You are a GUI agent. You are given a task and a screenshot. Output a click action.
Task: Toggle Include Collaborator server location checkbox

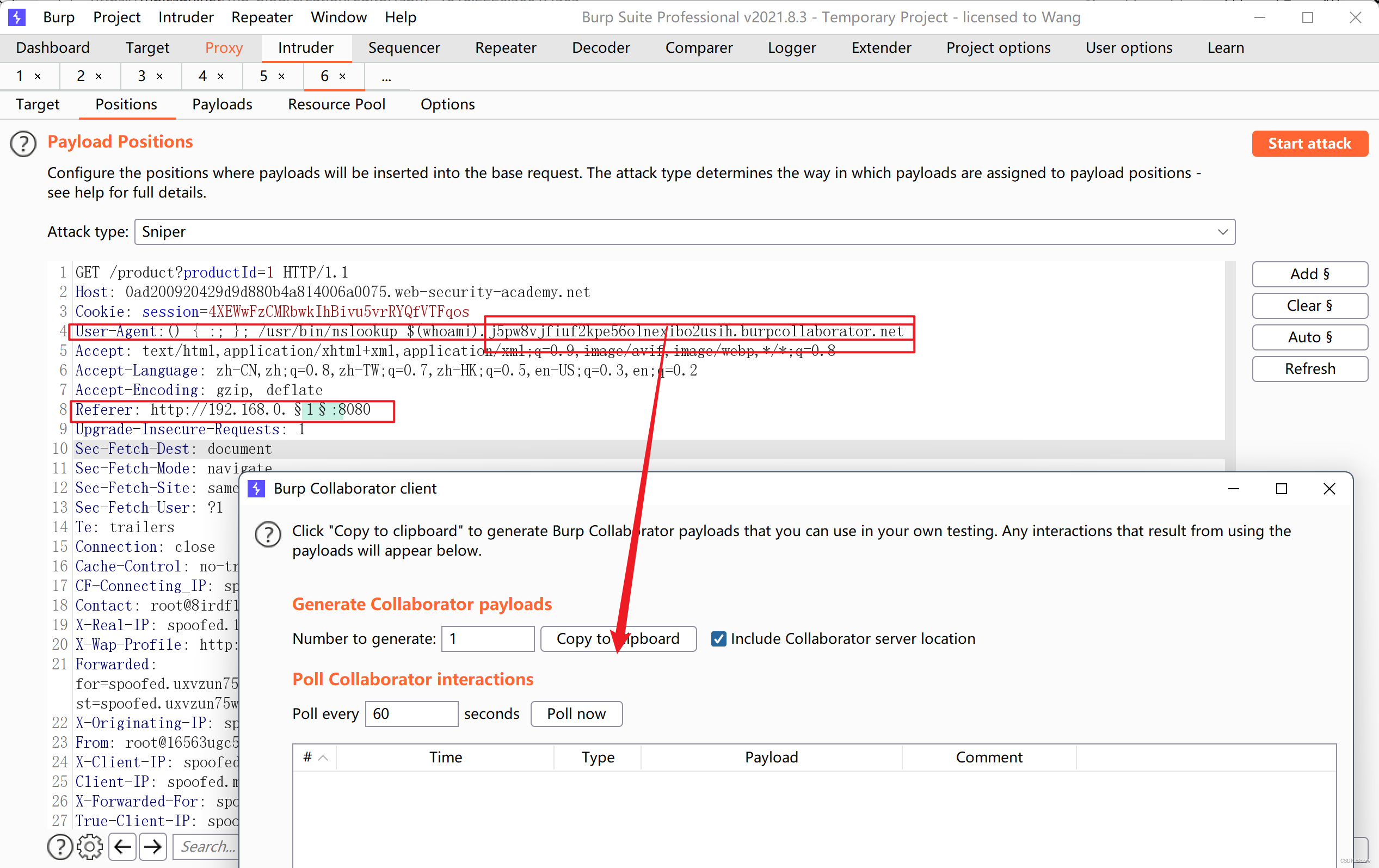pyautogui.click(x=718, y=638)
